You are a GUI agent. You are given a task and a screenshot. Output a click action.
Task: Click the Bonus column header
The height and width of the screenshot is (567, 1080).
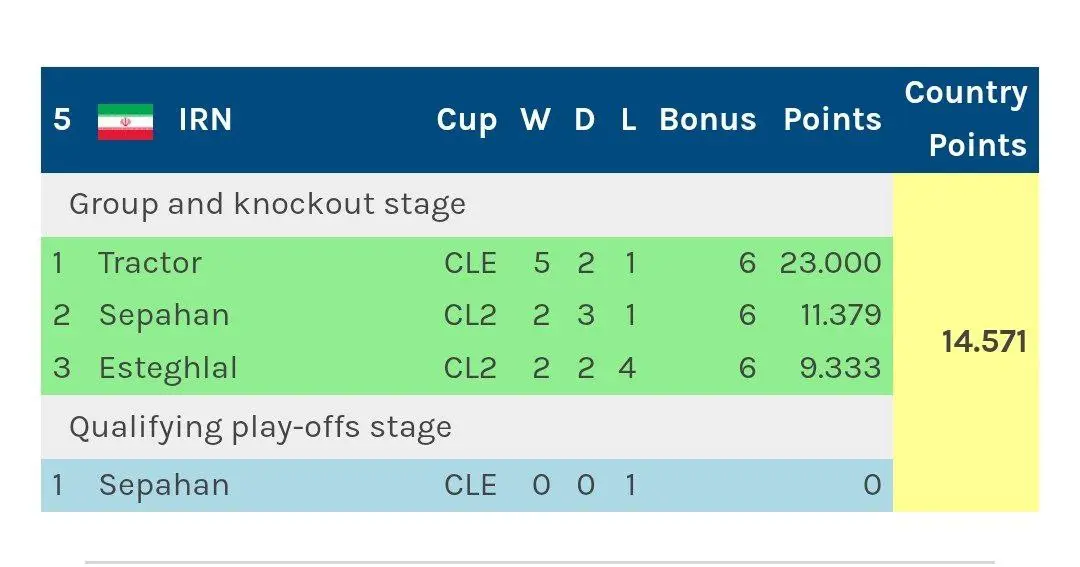tap(708, 120)
